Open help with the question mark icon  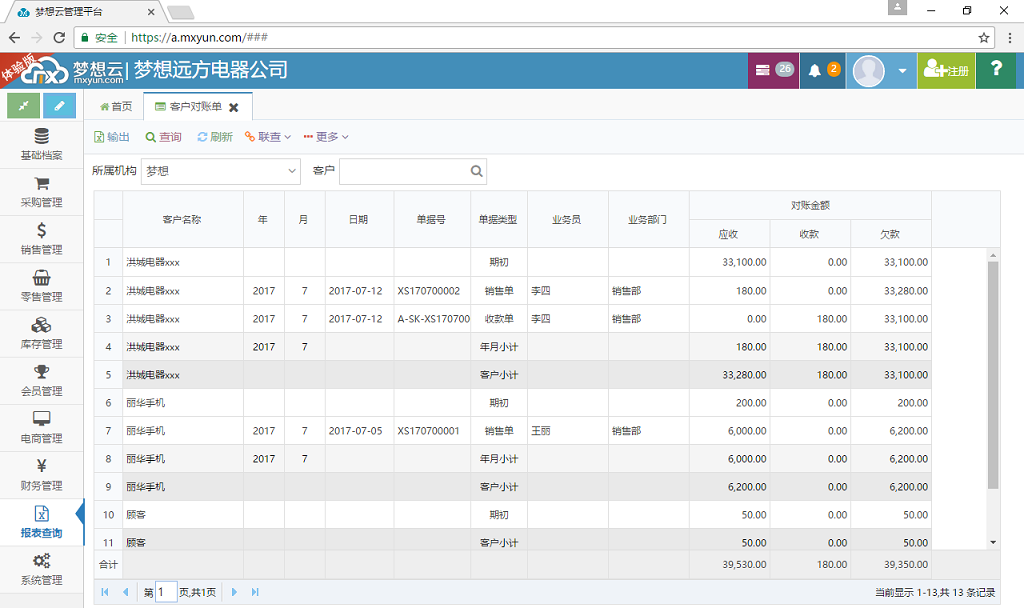(996, 69)
